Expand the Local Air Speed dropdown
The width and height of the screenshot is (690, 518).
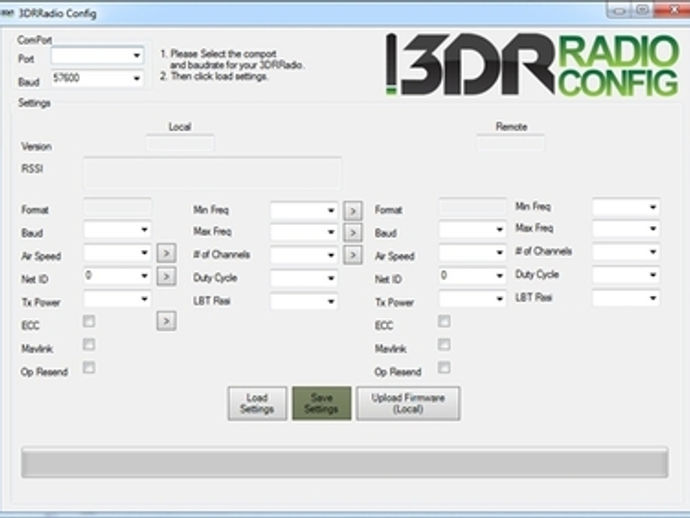pyautogui.click(x=117, y=253)
